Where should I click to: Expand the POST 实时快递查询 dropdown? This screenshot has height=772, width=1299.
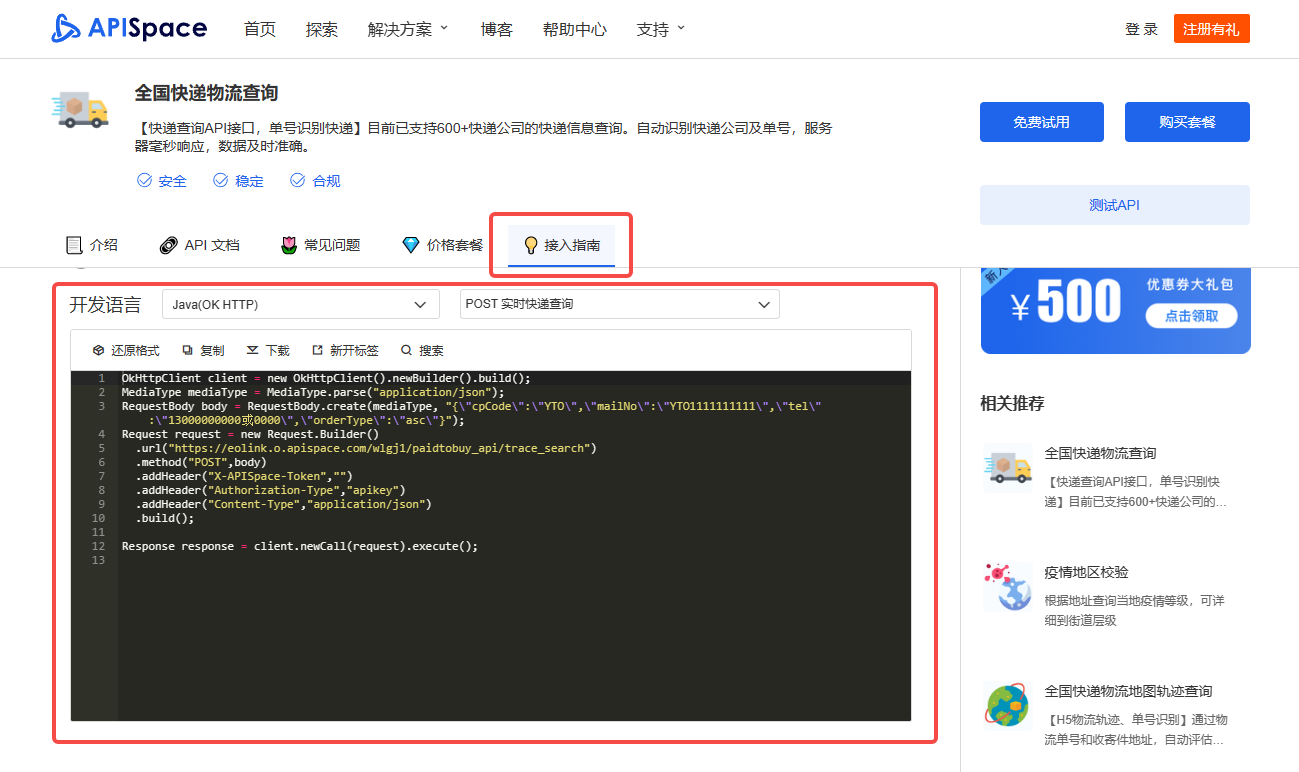[x=619, y=304]
